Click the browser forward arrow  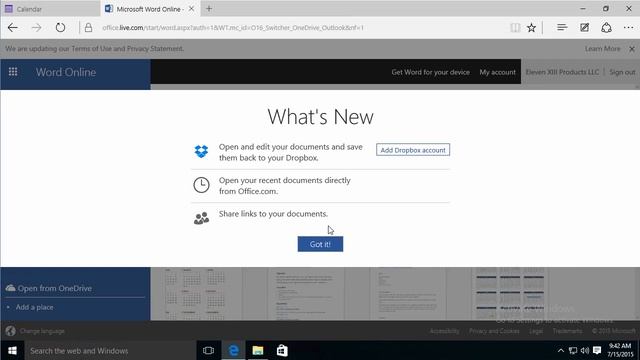pos(36,28)
